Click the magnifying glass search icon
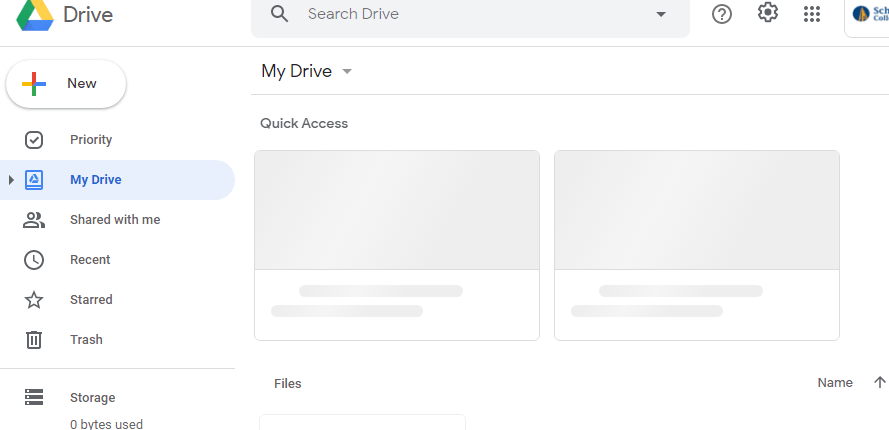Image resolution: width=889 pixels, height=430 pixels. point(280,14)
